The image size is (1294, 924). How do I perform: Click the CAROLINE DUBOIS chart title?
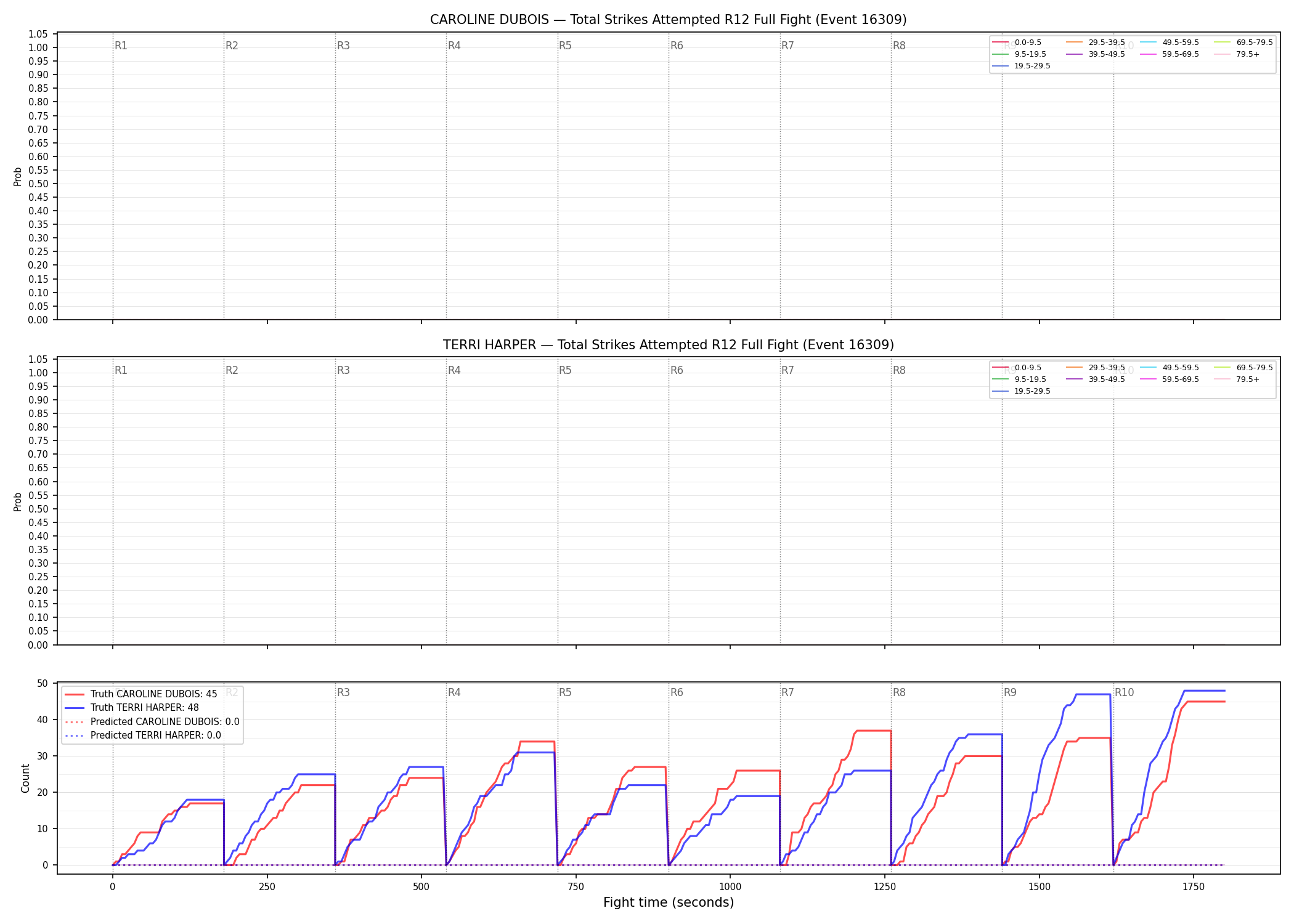click(668, 20)
